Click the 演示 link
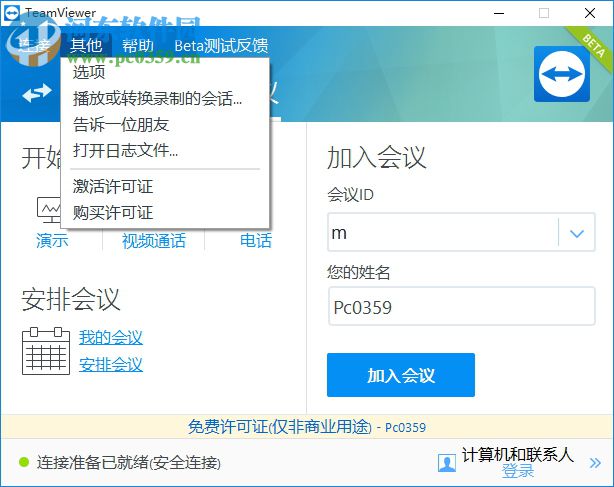Screen dimensions: 614x487 pyautogui.click(x=52, y=240)
